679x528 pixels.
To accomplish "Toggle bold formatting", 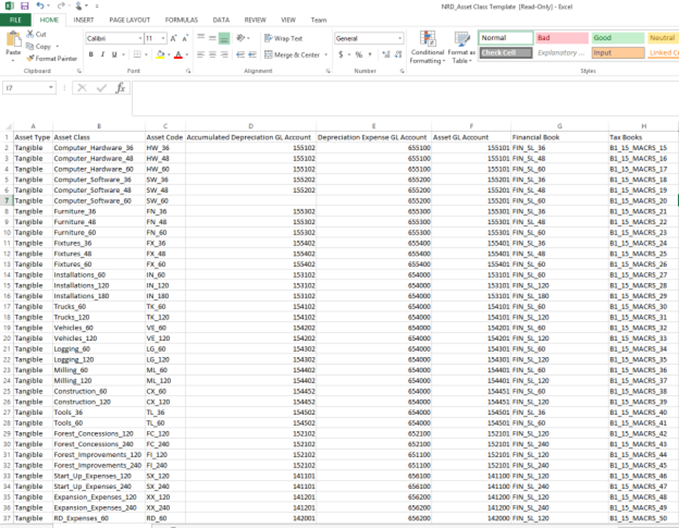I will click(91, 55).
